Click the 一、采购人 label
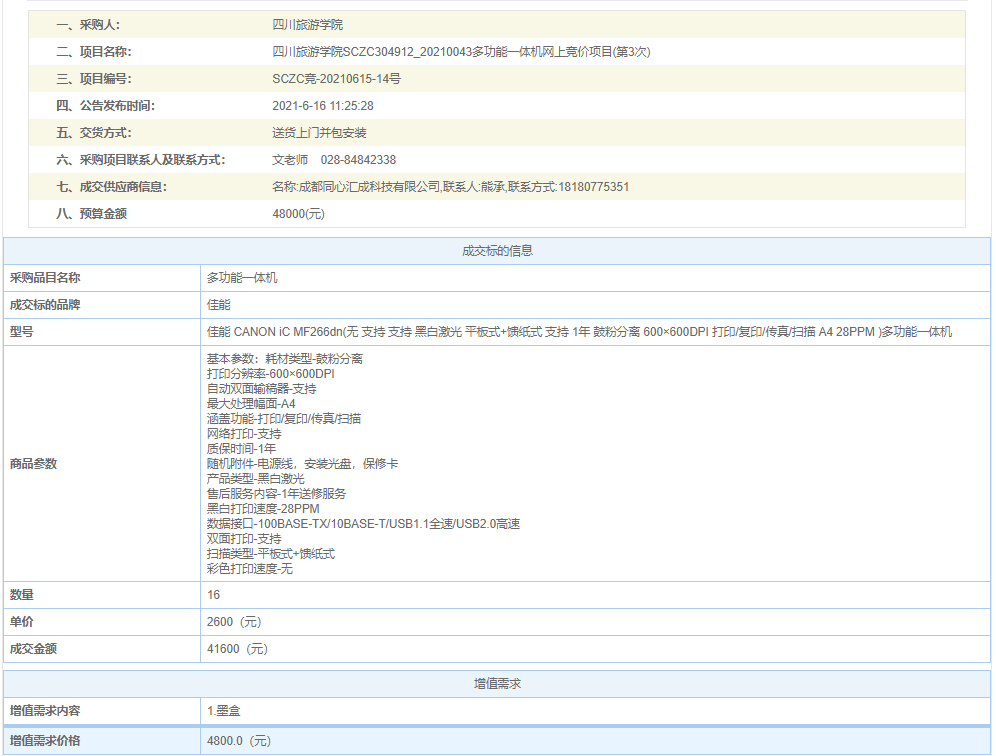996x756 pixels. (88, 25)
